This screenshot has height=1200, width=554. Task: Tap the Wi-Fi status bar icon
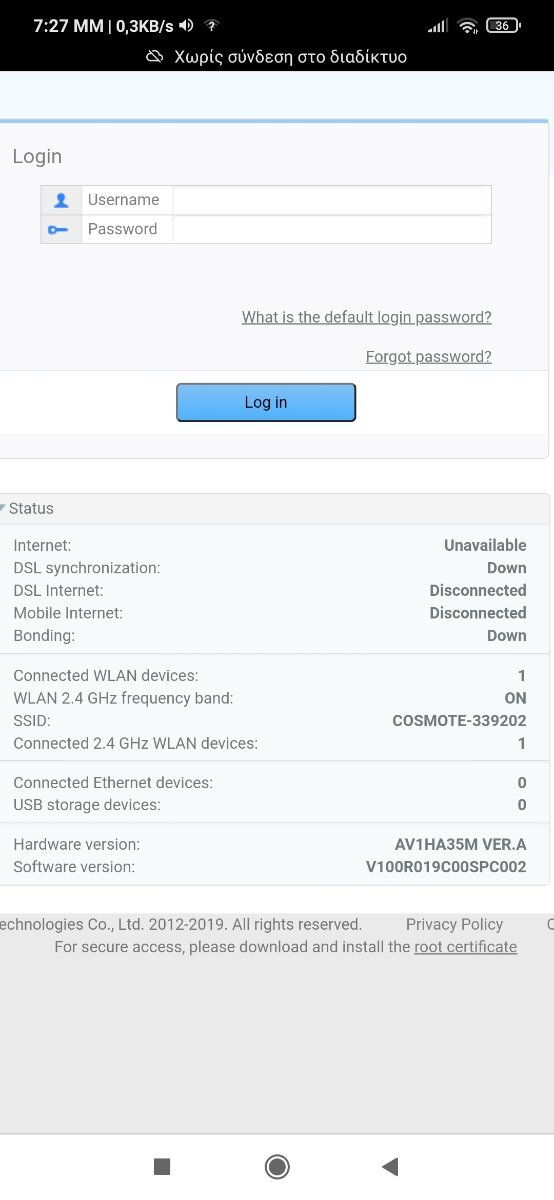point(468,26)
